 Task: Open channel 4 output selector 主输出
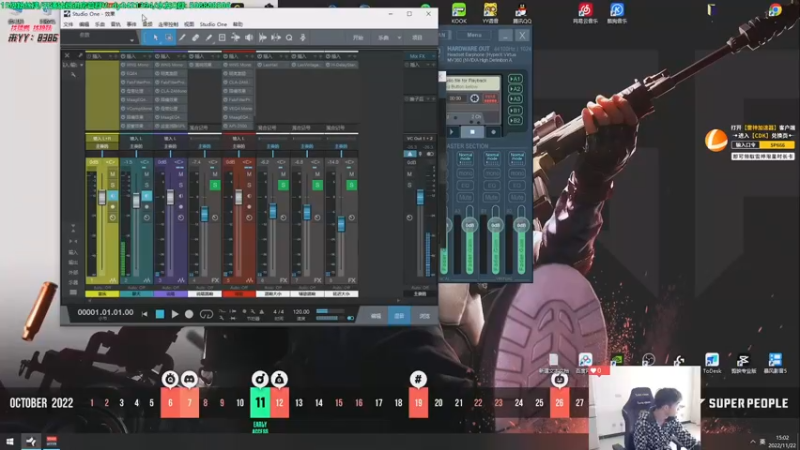(x=205, y=146)
